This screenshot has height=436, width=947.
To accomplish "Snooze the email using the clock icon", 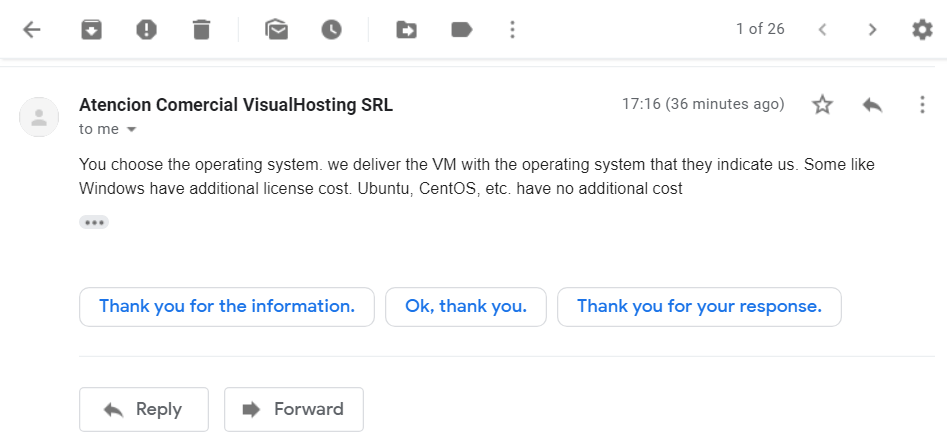I will 331,29.
